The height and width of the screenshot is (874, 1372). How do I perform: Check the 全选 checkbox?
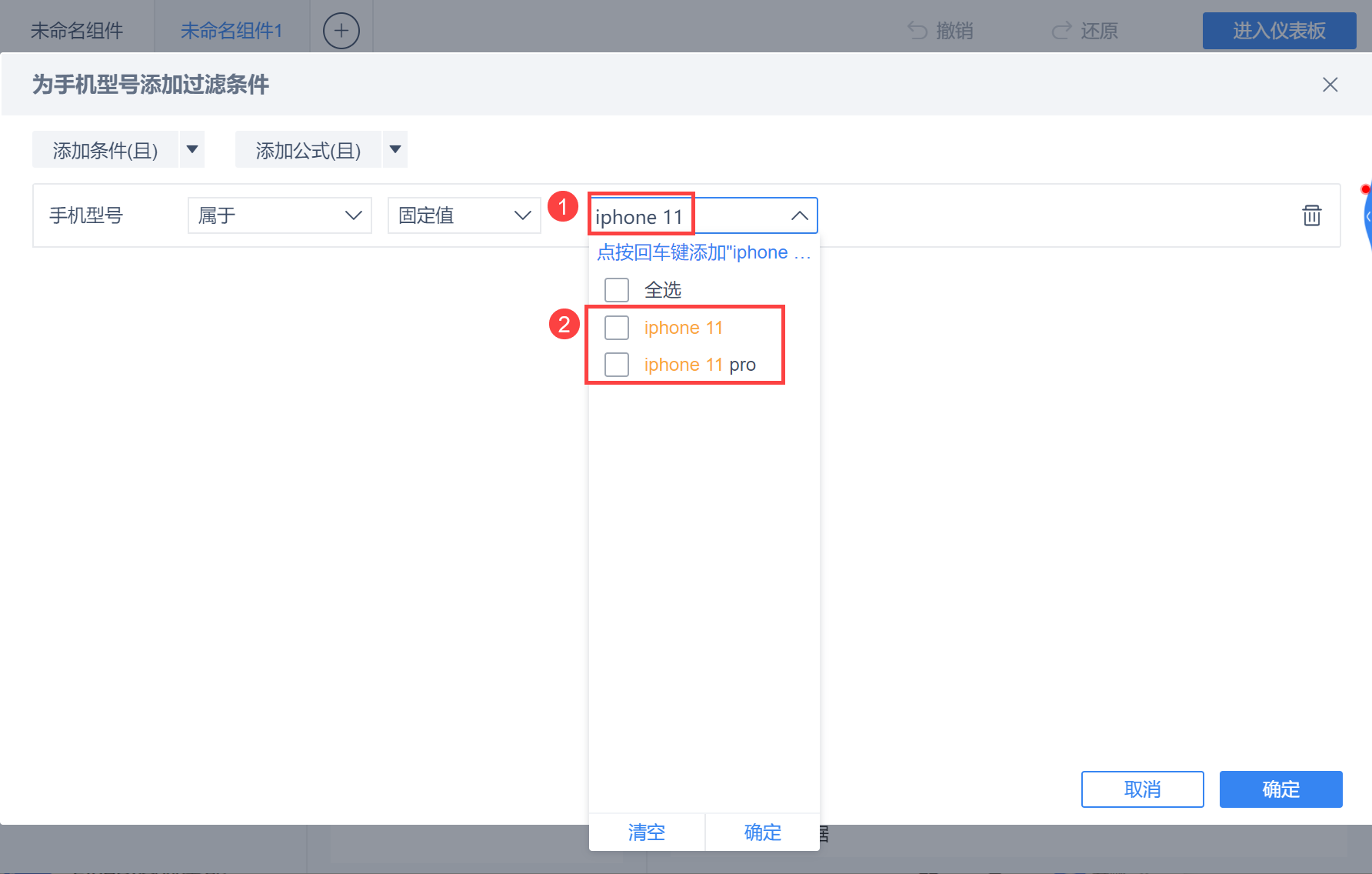[x=617, y=290]
